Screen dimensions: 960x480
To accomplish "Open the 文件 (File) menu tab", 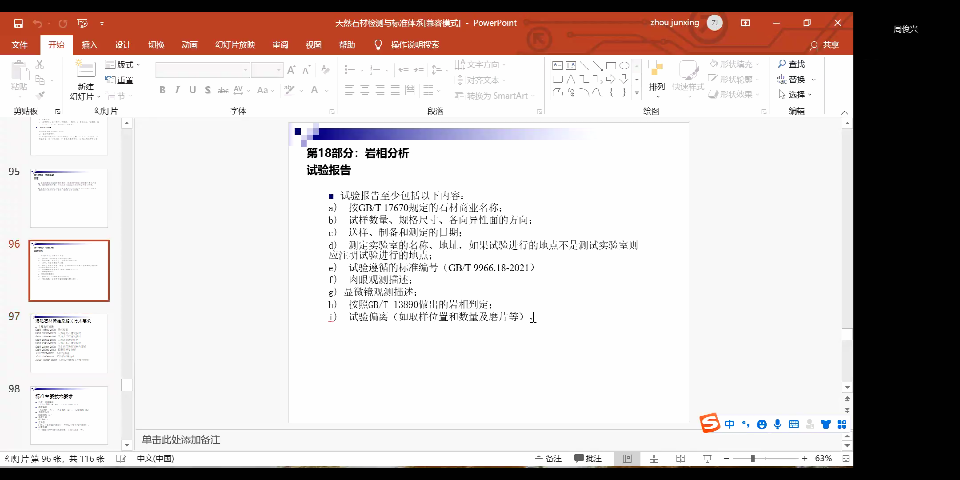I will pos(20,45).
